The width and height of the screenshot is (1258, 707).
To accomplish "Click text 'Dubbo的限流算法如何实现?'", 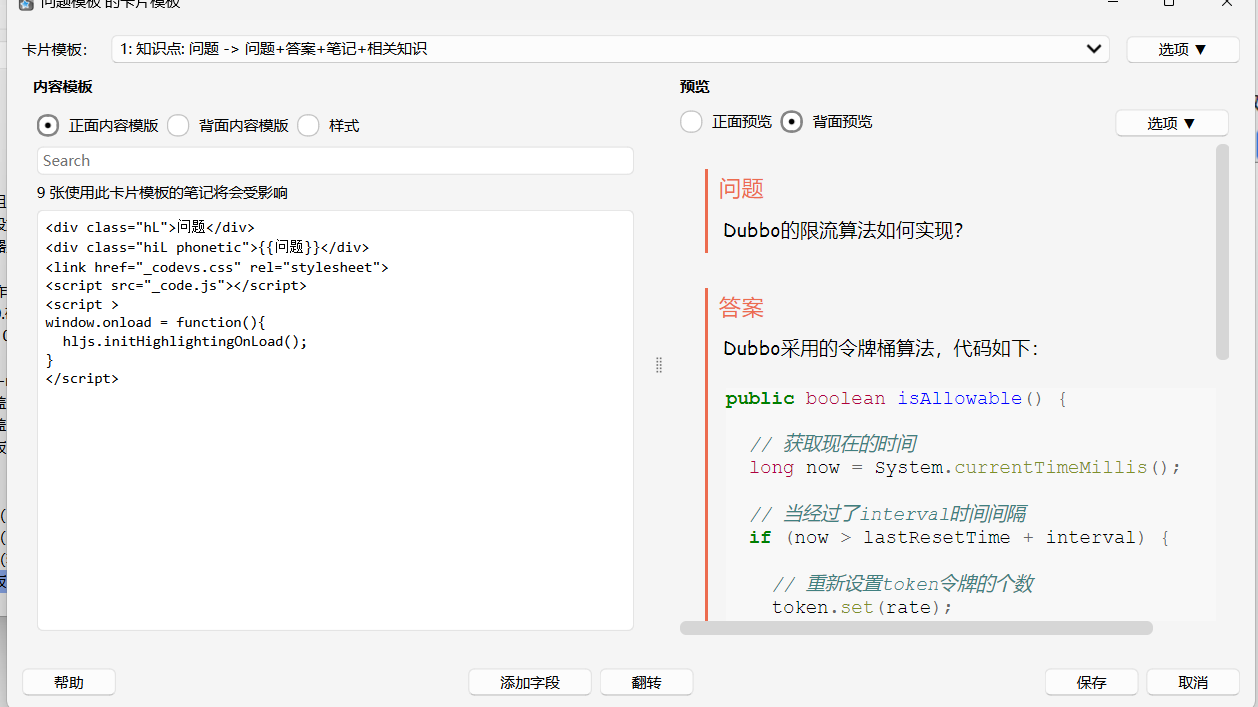I will point(843,231).
